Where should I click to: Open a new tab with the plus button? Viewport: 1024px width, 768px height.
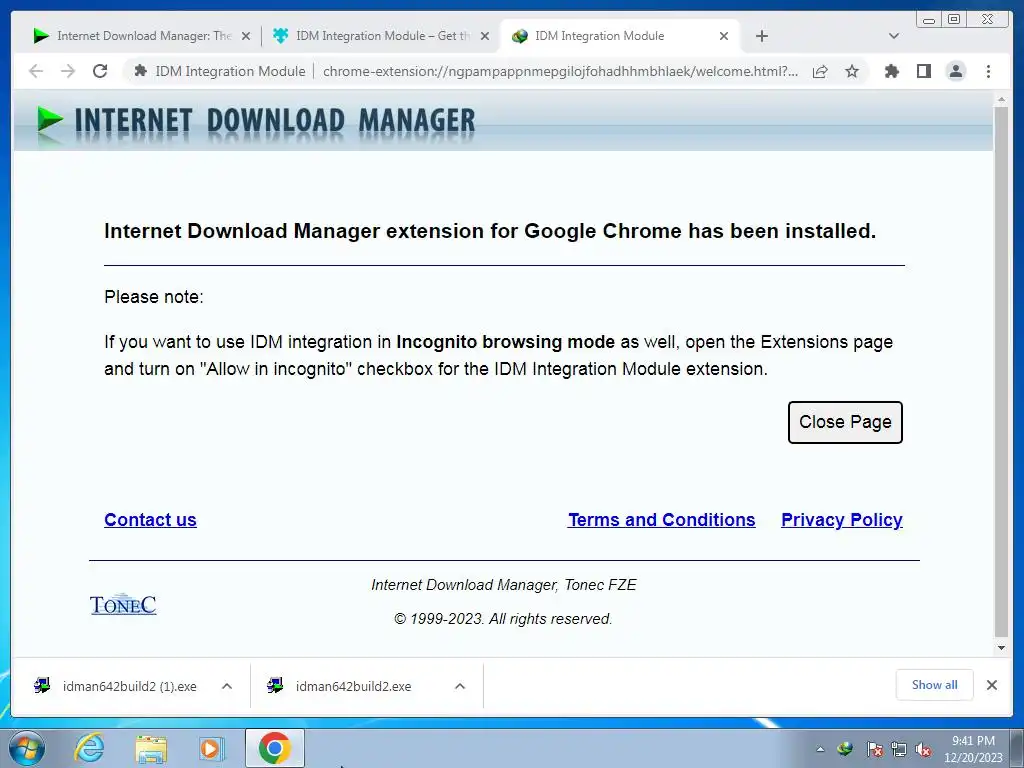tap(761, 36)
